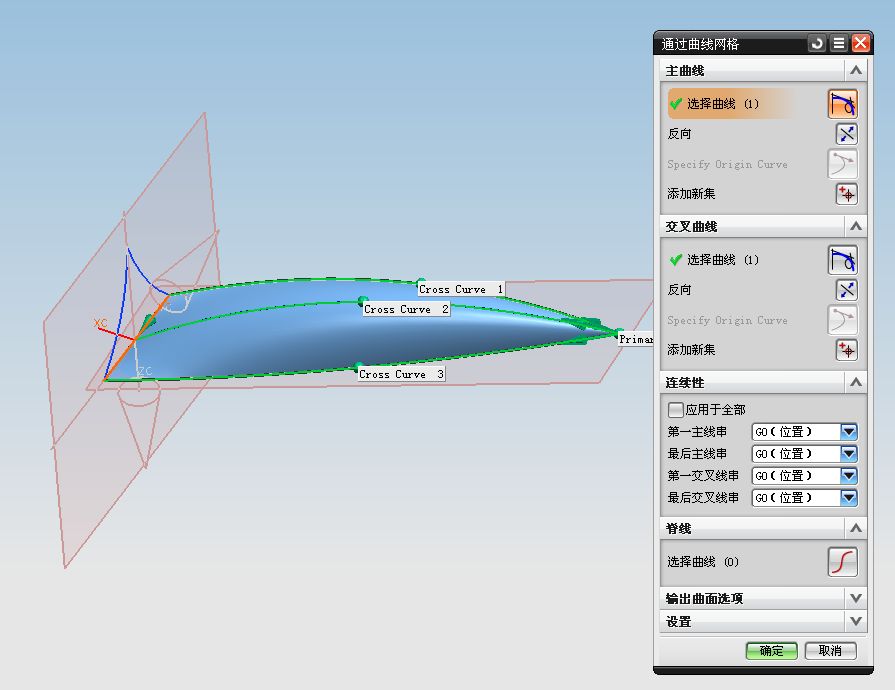Collapse the 主曲线 section
The height and width of the screenshot is (690, 895).
pos(856,71)
